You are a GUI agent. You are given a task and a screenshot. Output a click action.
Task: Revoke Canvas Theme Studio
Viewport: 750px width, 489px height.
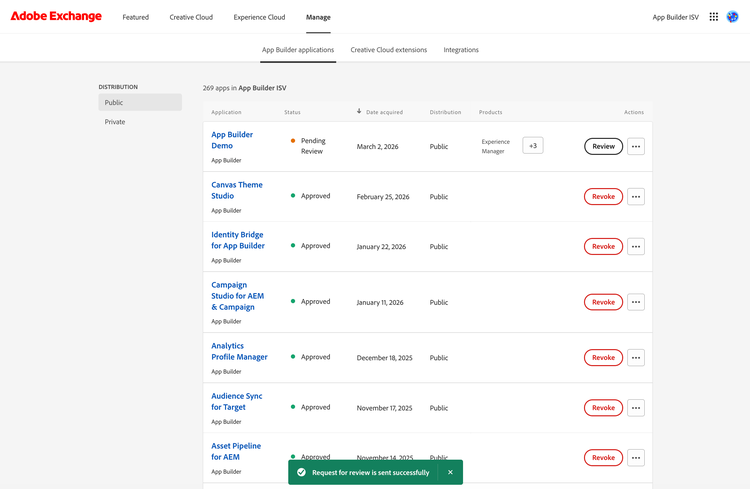click(x=603, y=197)
